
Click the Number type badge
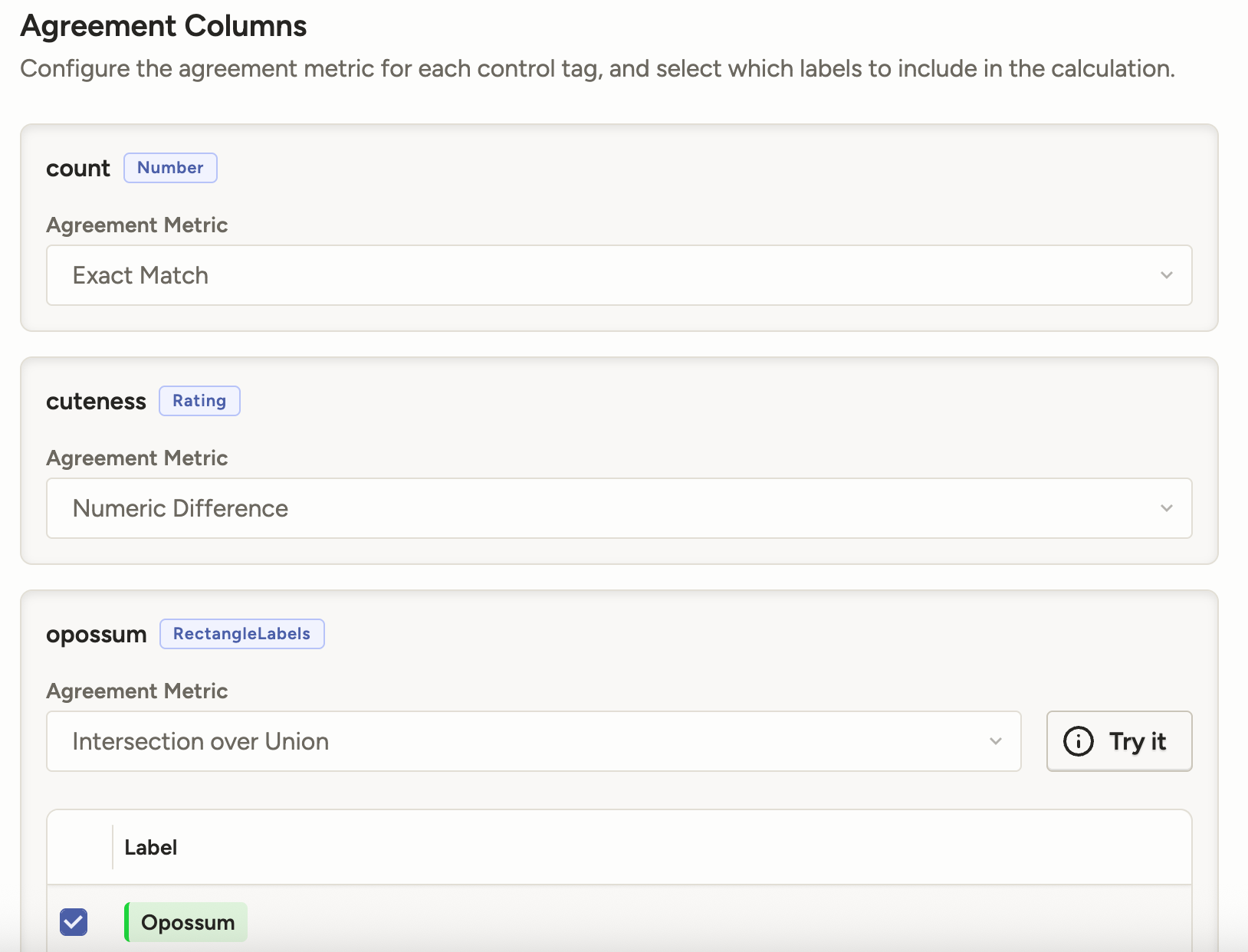click(170, 168)
